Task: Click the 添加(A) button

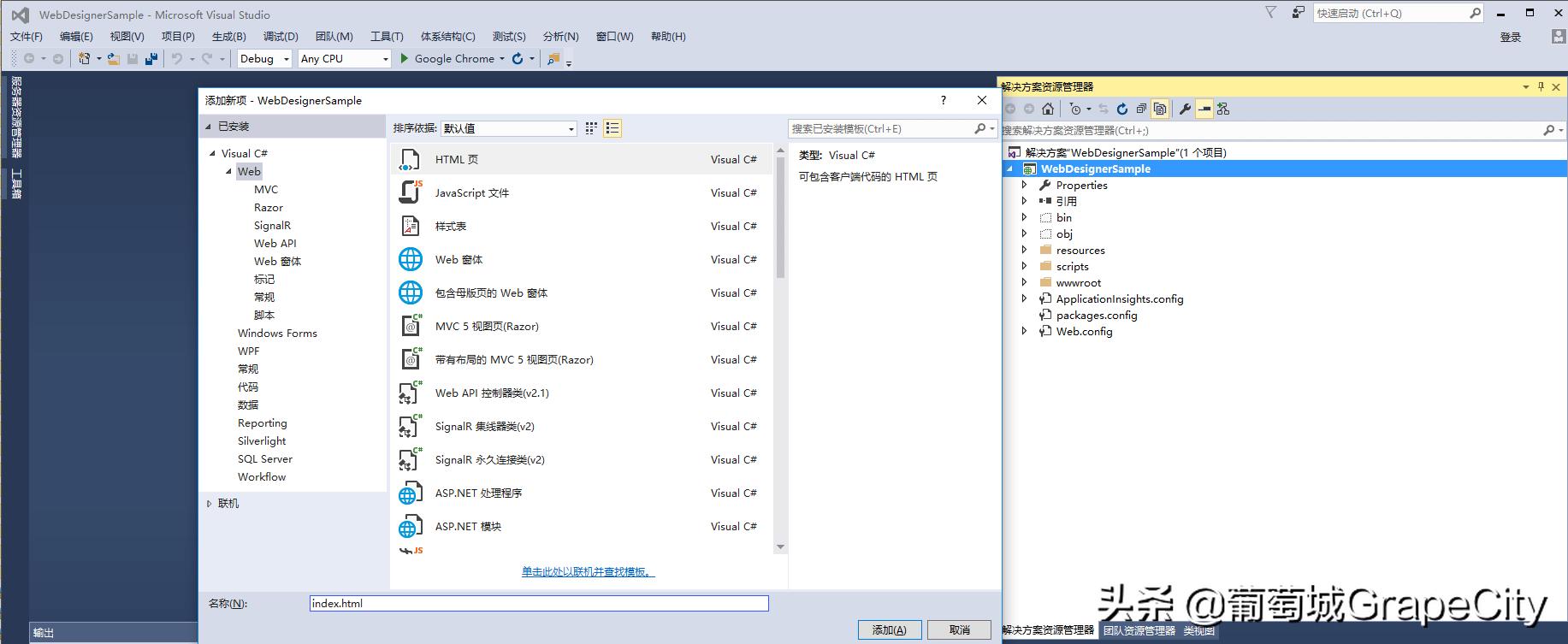Action: pos(889,629)
